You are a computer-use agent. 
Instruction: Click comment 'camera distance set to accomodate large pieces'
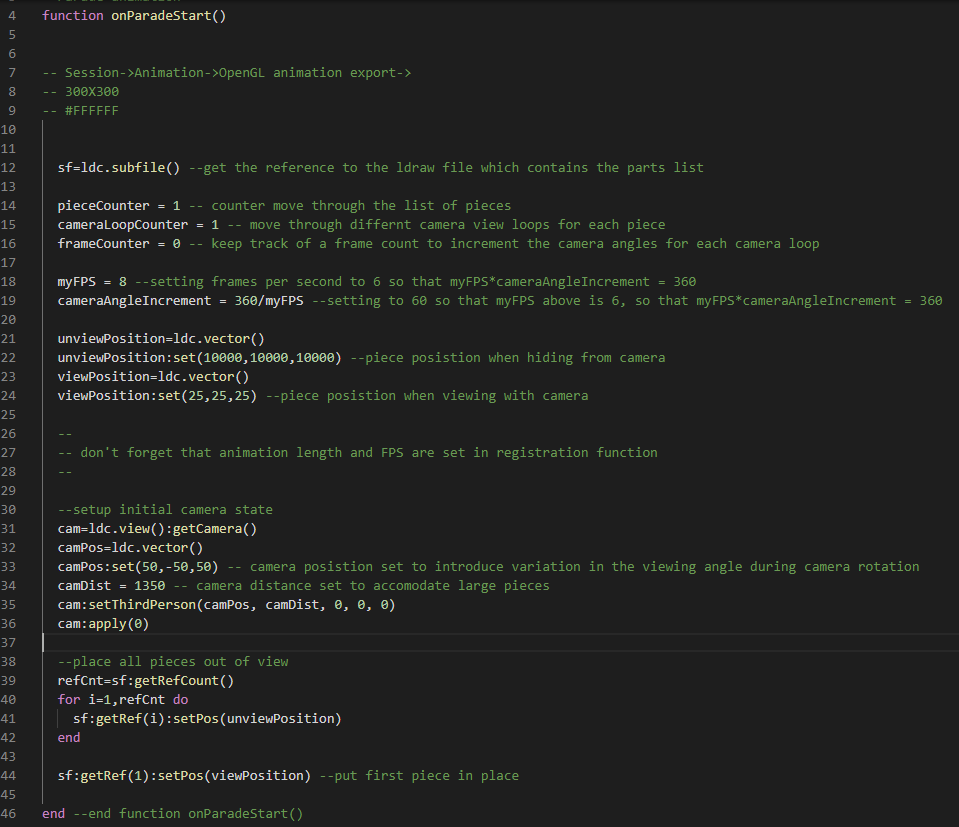tap(372, 585)
